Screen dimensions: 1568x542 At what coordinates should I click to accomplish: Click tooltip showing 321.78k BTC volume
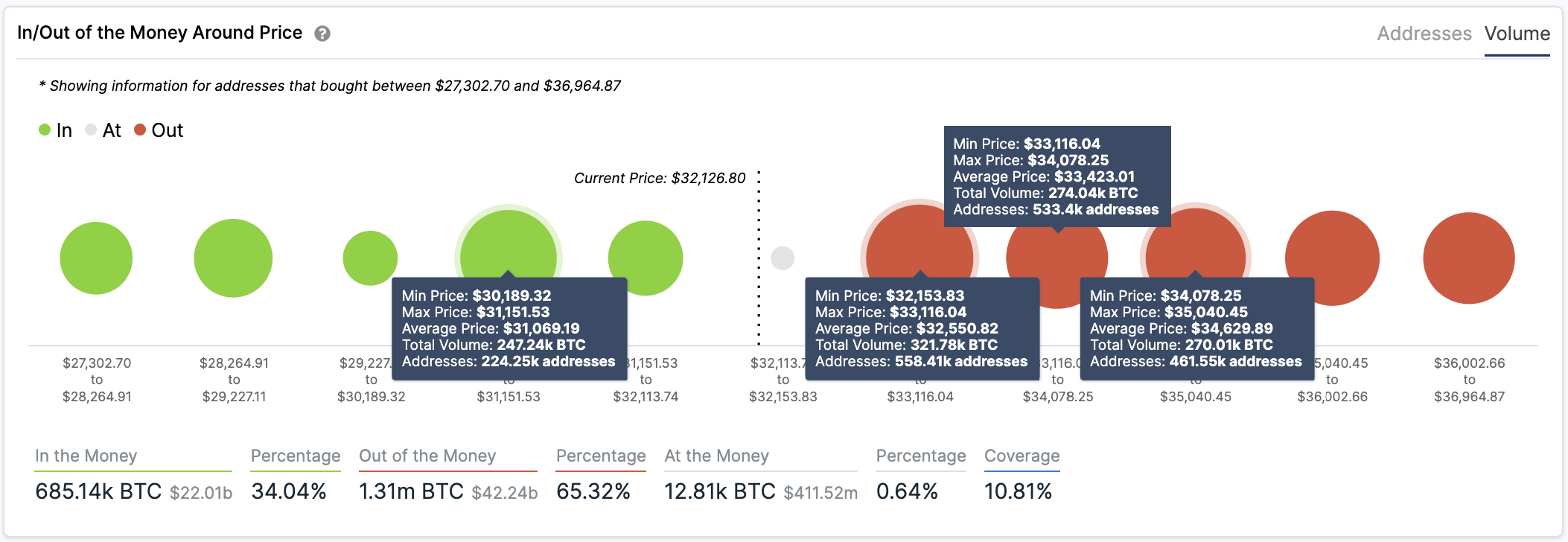click(x=922, y=328)
